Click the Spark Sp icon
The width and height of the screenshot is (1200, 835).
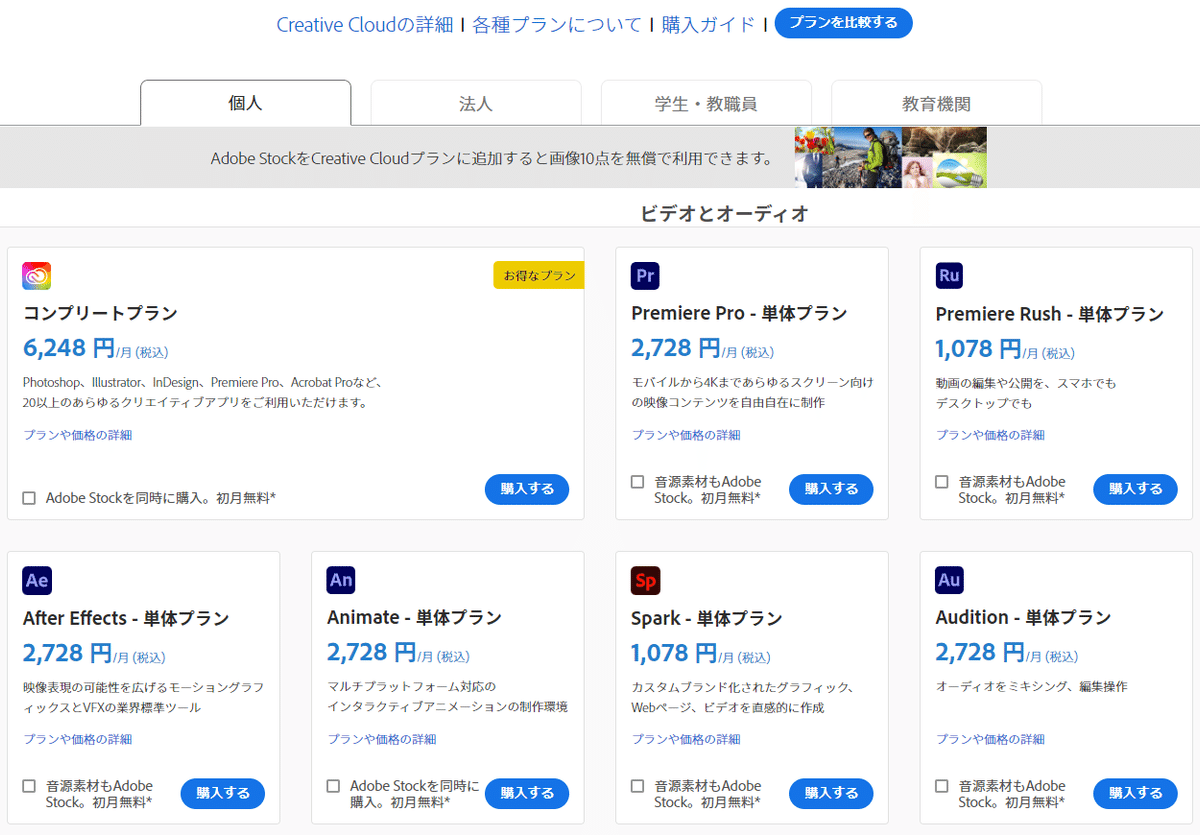(645, 580)
